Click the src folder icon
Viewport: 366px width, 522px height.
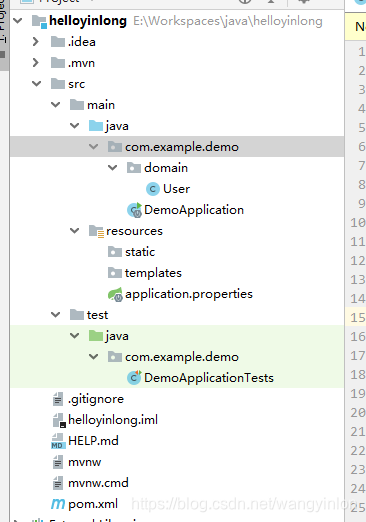pyautogui.click(x=58, y=84)
